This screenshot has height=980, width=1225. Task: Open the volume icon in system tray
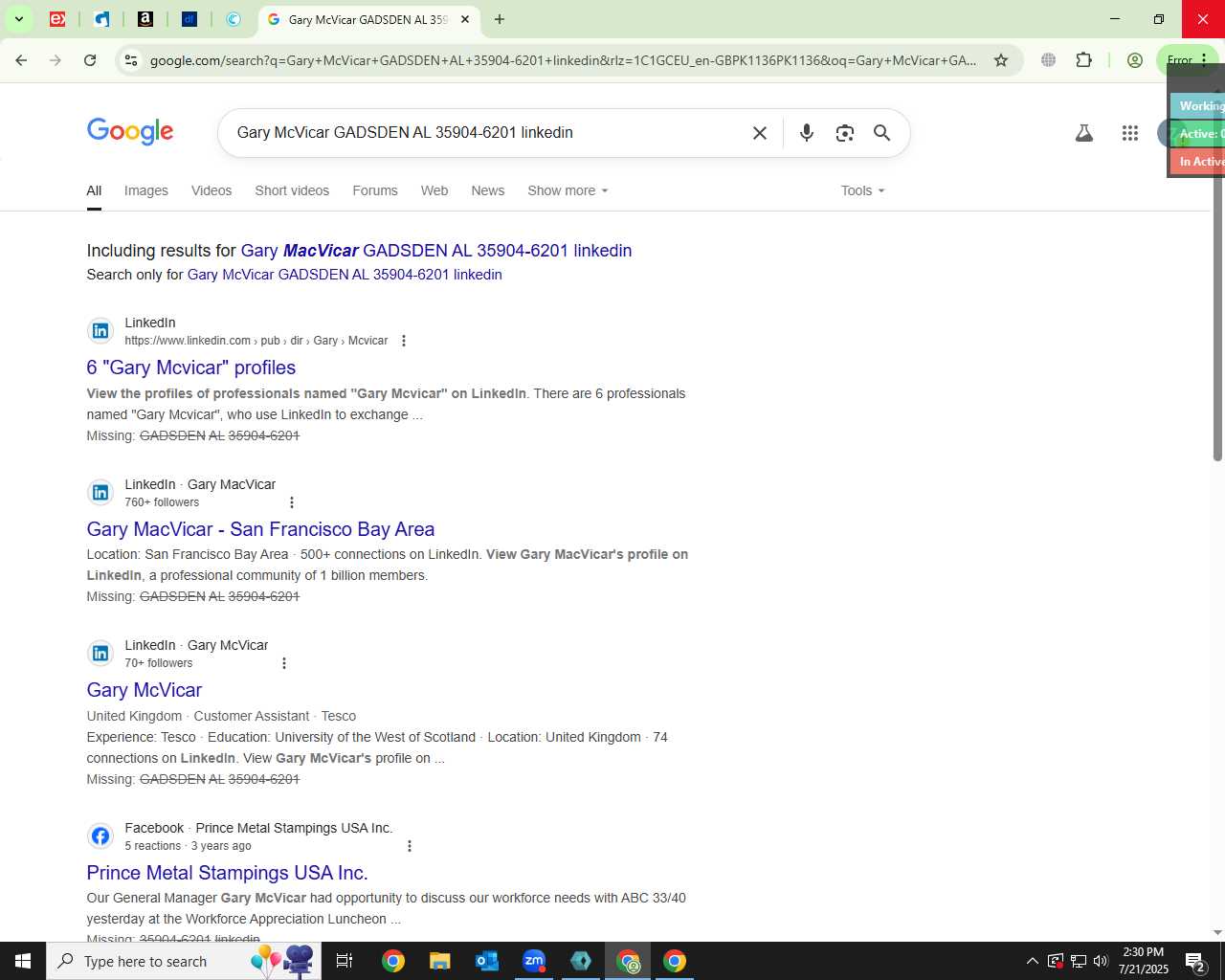[x=1101, y=962]
